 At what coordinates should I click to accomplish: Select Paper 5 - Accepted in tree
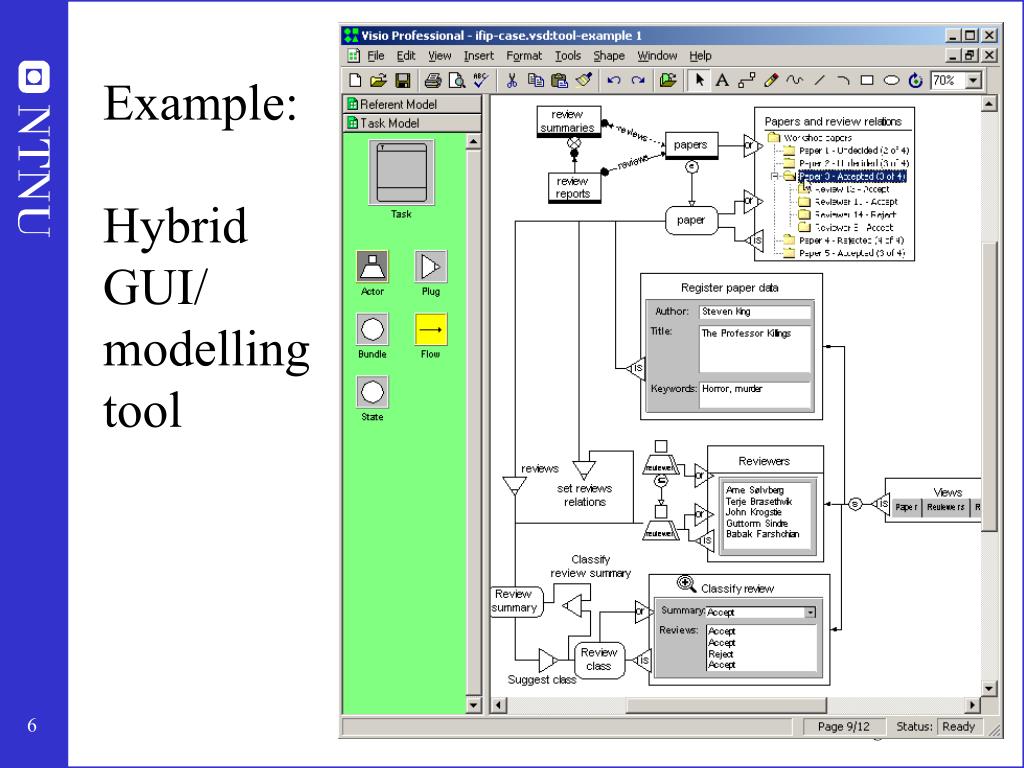tap(851, 253)
